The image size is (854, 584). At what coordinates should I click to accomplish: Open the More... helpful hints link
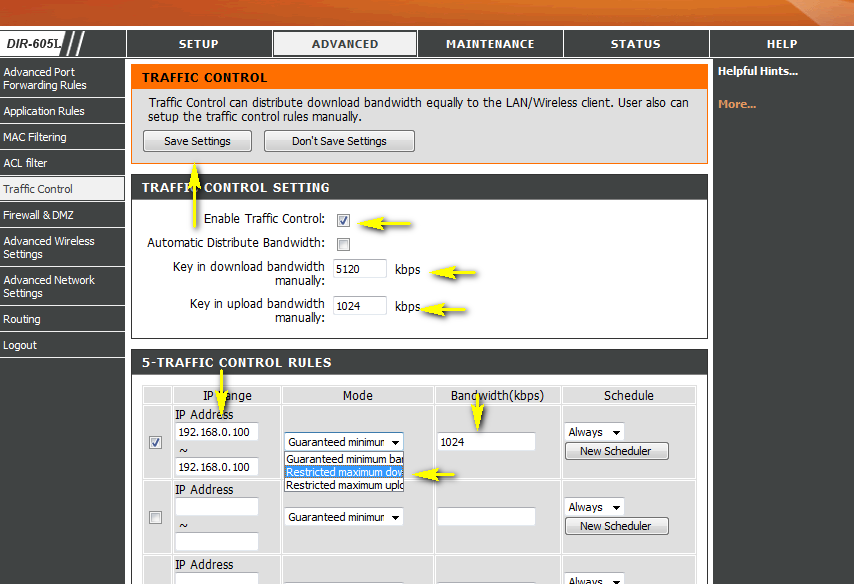[737, 104]
